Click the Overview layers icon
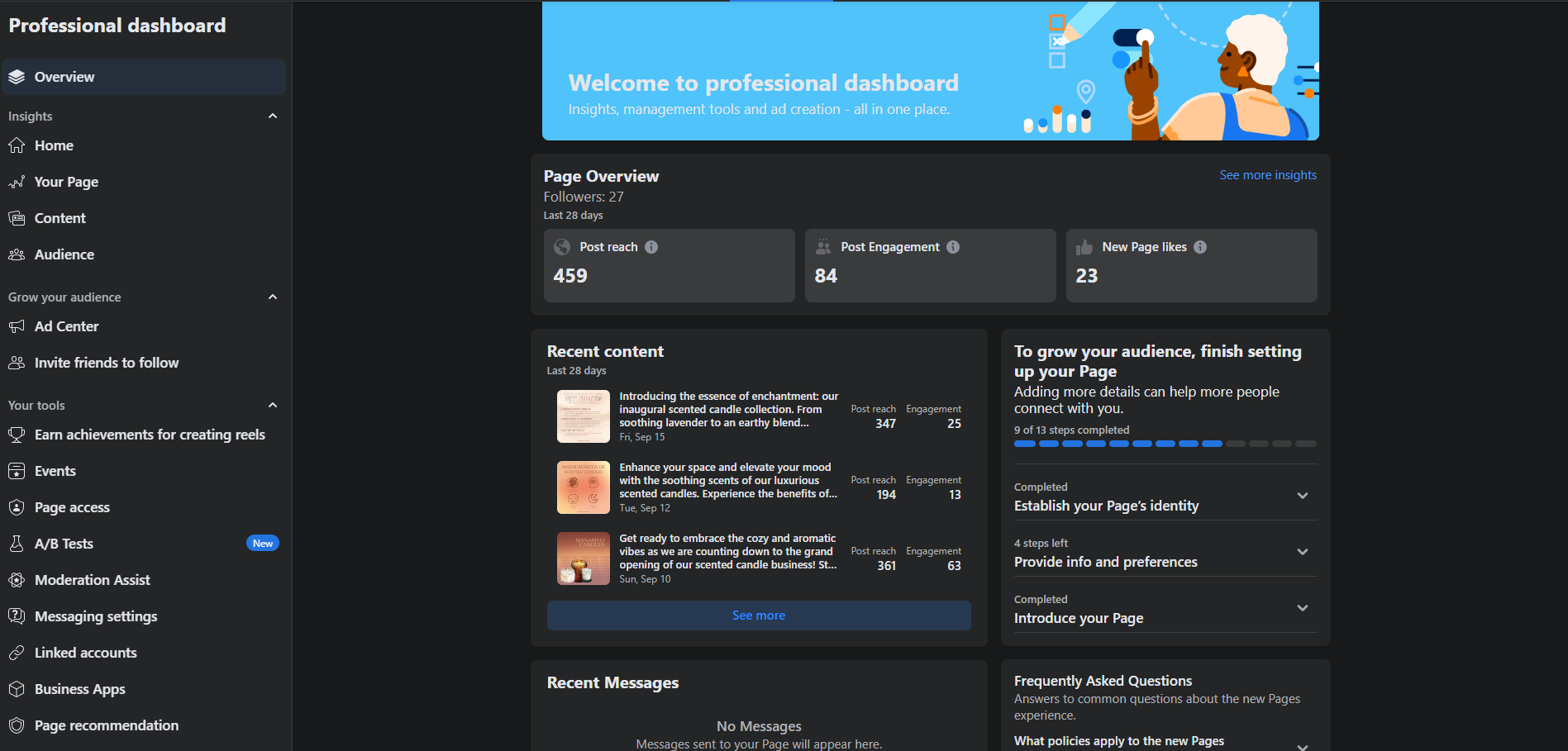1568x751 pixels. [17, 77]
